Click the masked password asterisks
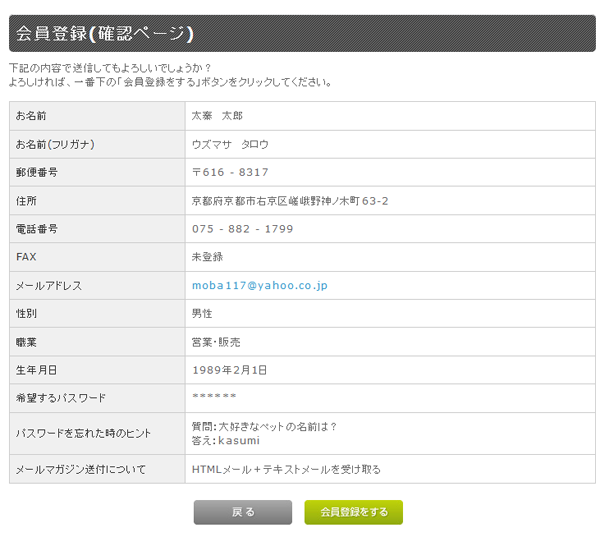 [x=214, y=396]
